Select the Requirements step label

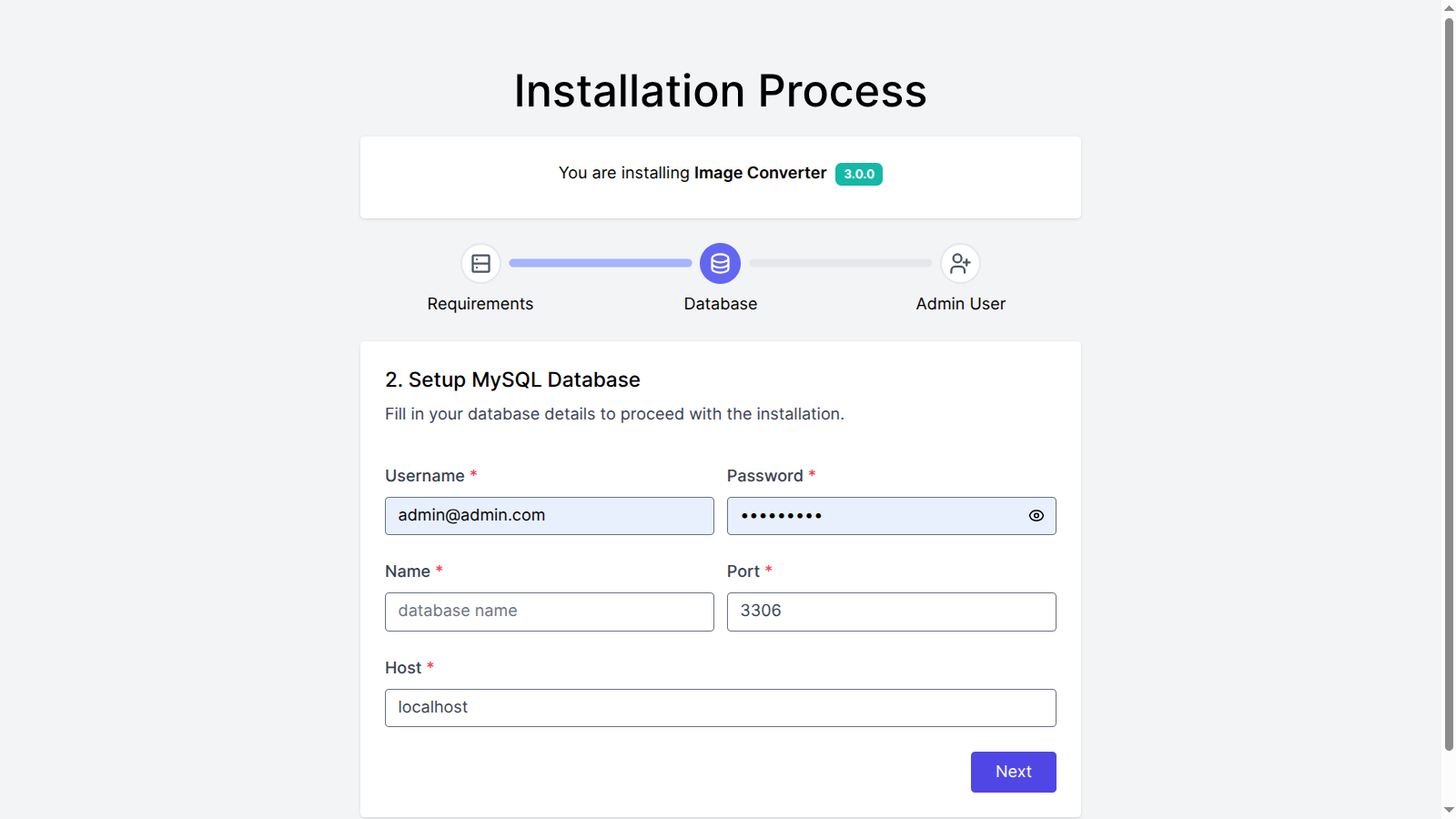pos(480,304)
